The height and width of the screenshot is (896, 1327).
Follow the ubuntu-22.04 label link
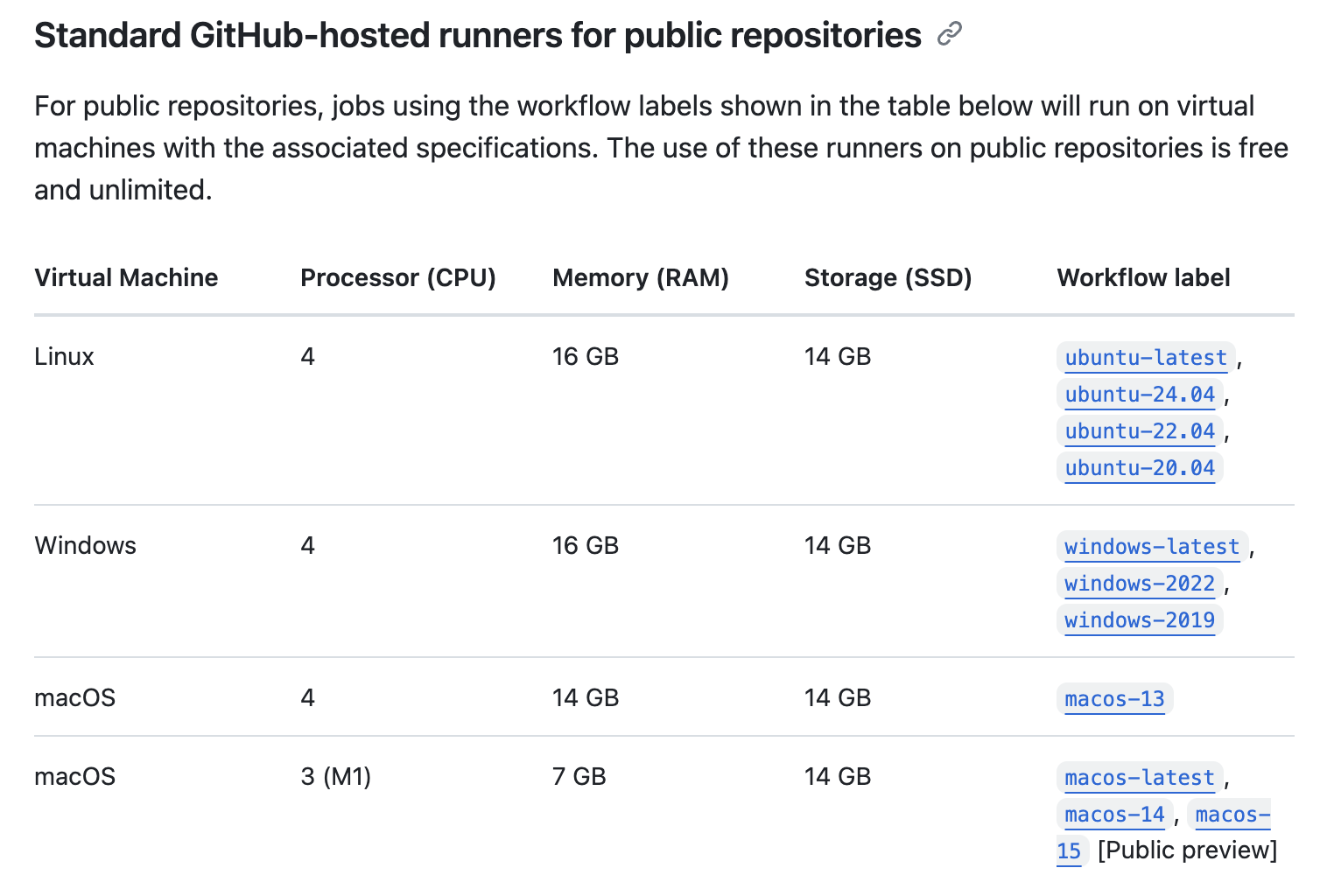tap(1140, 430)
